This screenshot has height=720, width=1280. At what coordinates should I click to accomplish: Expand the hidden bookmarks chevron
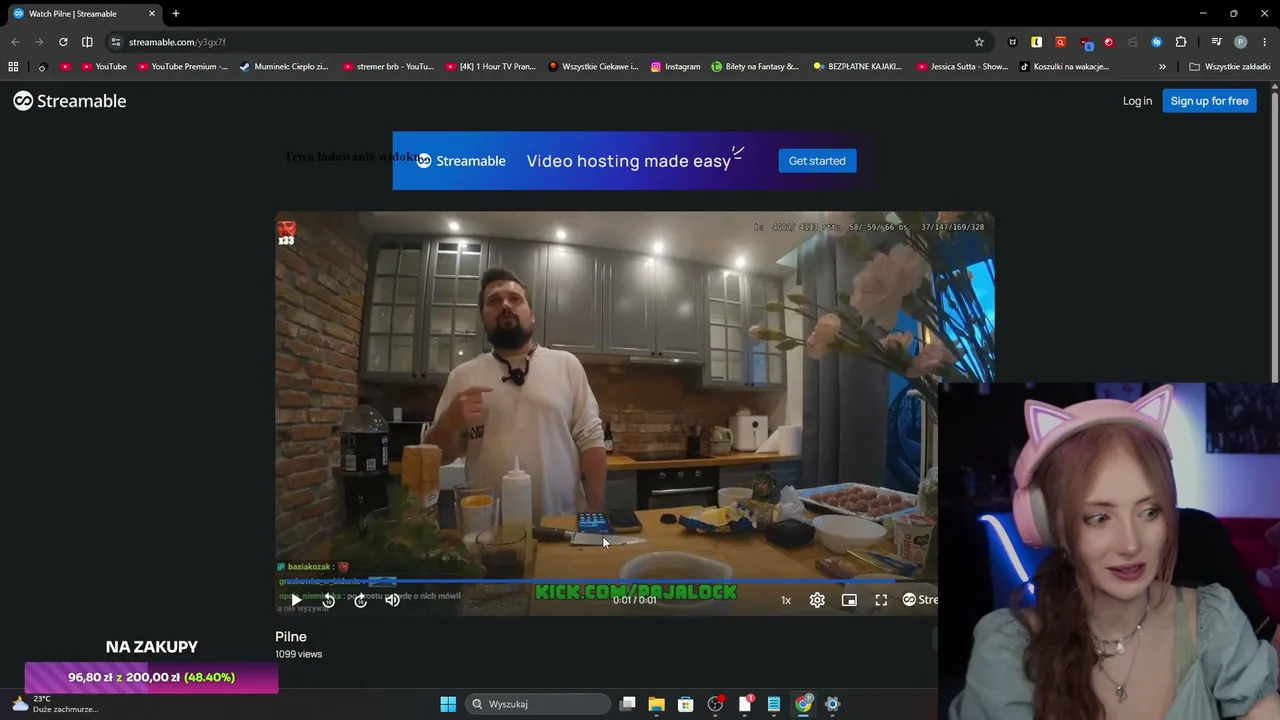pos(1162,67)
